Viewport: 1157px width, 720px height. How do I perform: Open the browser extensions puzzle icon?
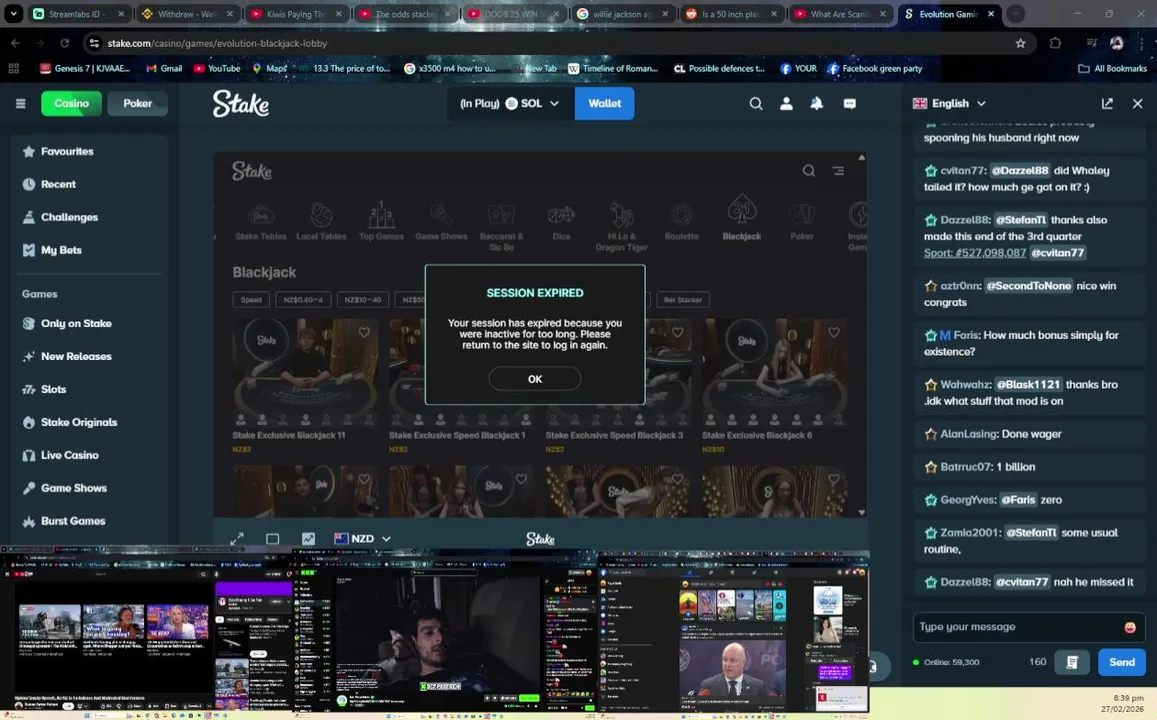[x=1055, y=44]
